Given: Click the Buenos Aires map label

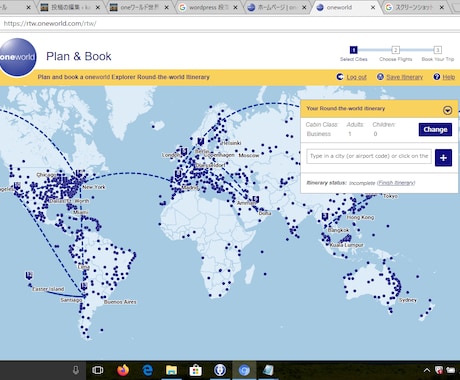Looking at the screenshot, I should pos(120,302).
